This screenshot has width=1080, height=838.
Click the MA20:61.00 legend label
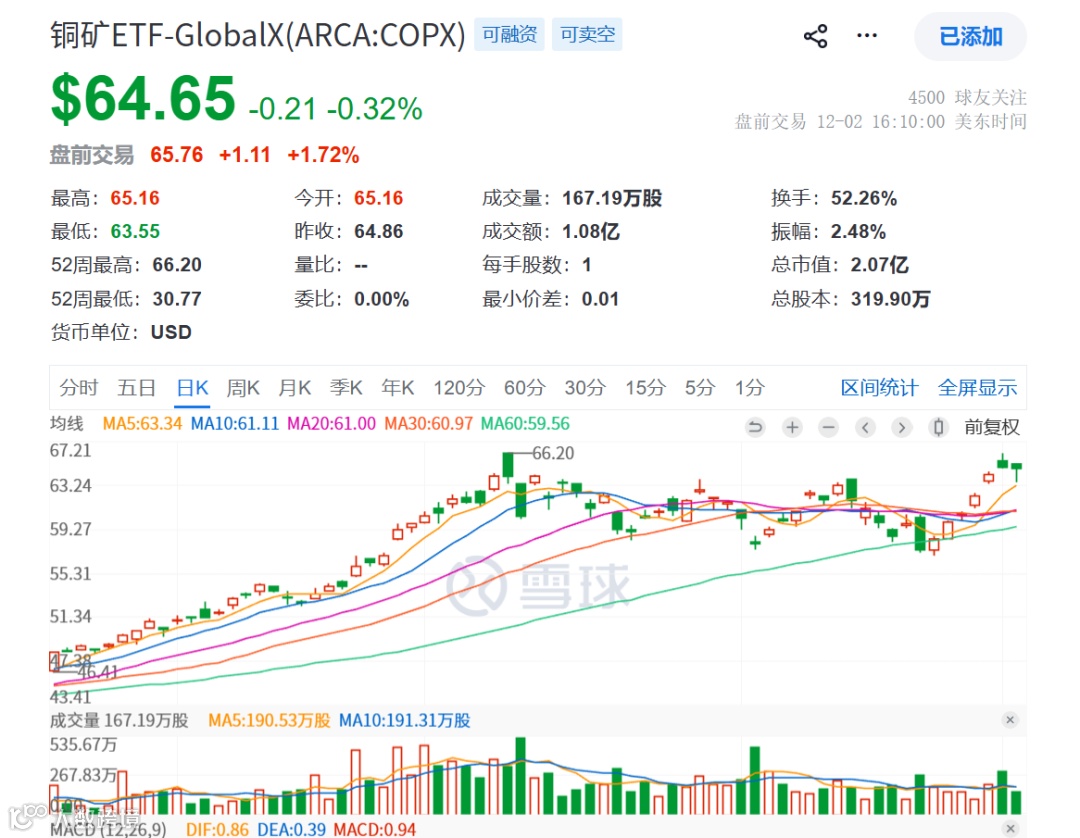tap(331, 423)
